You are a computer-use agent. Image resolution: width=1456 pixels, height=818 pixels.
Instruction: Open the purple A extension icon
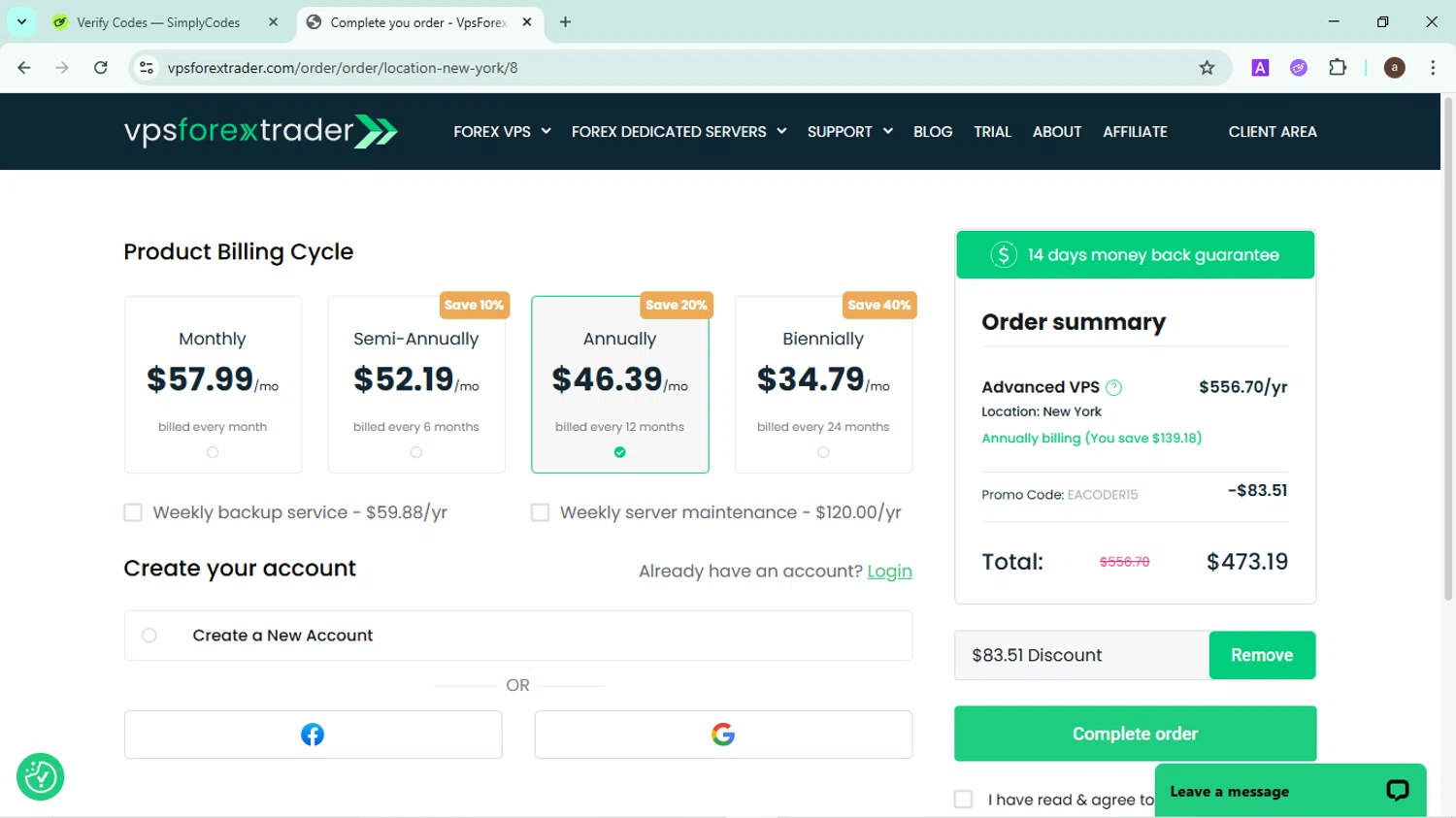[x=1260, y=68]
